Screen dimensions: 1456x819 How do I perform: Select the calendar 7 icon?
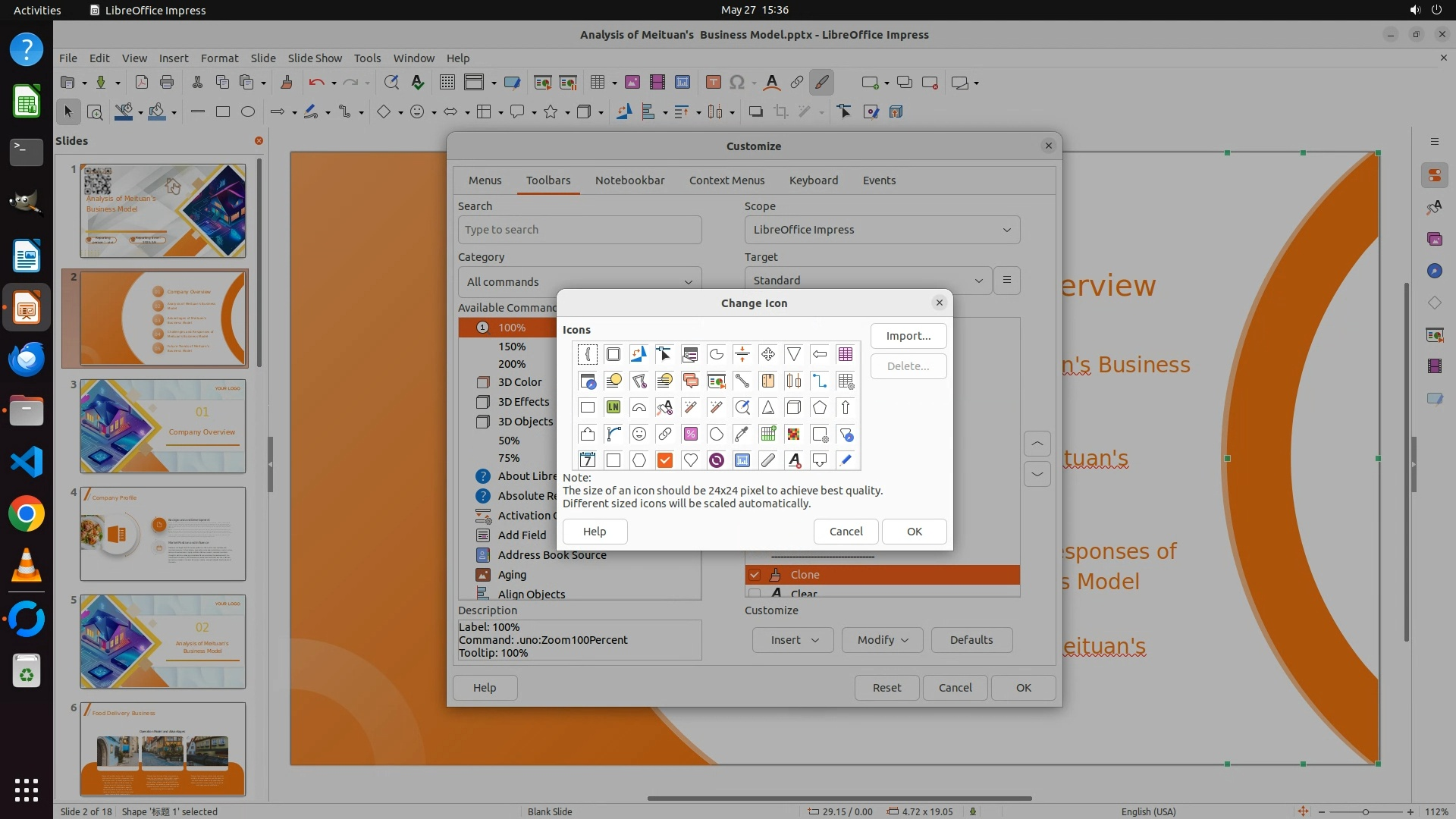coord(588,460)
